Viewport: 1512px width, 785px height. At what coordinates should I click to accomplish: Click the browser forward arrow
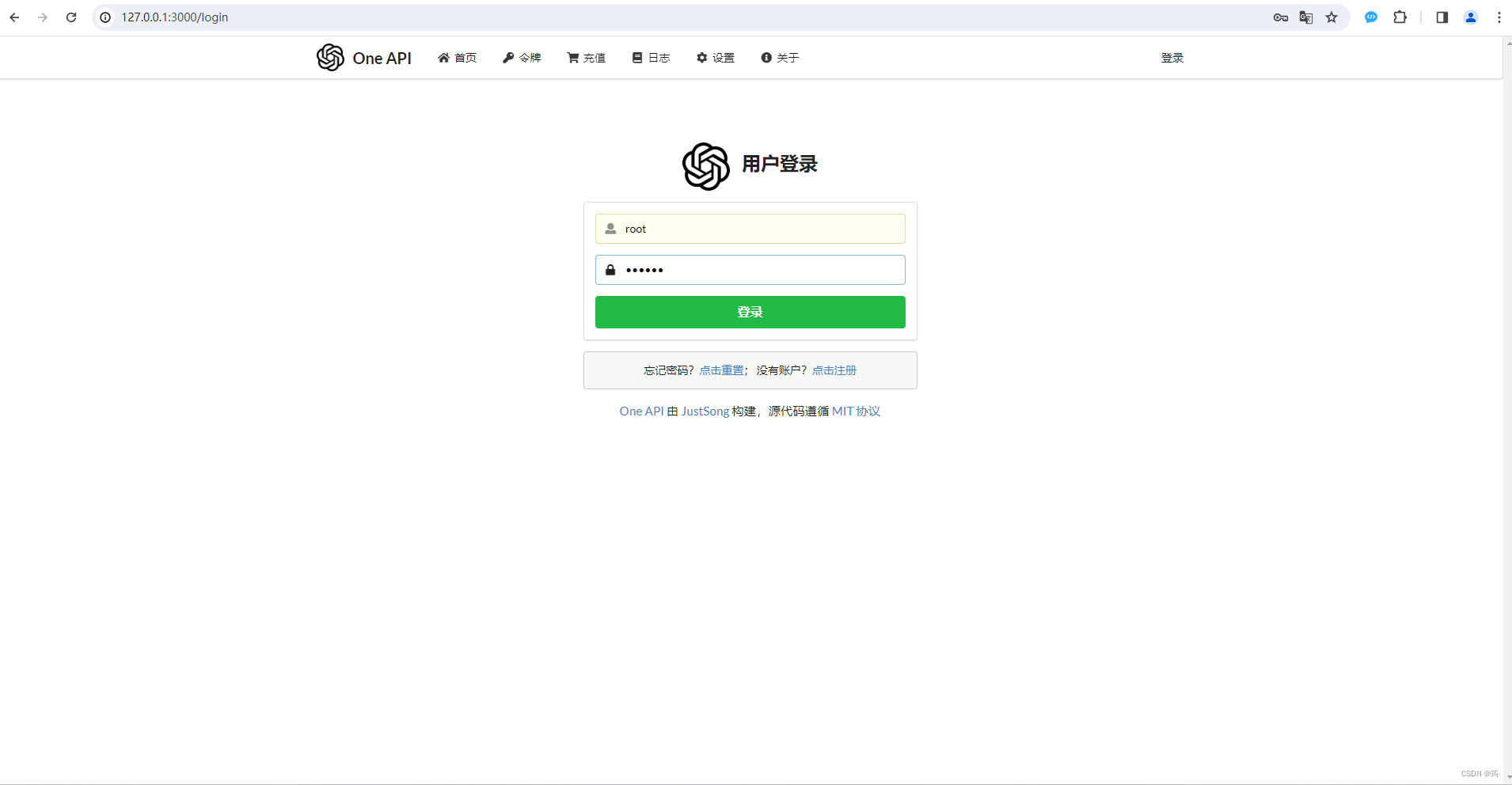coord(43,17)
